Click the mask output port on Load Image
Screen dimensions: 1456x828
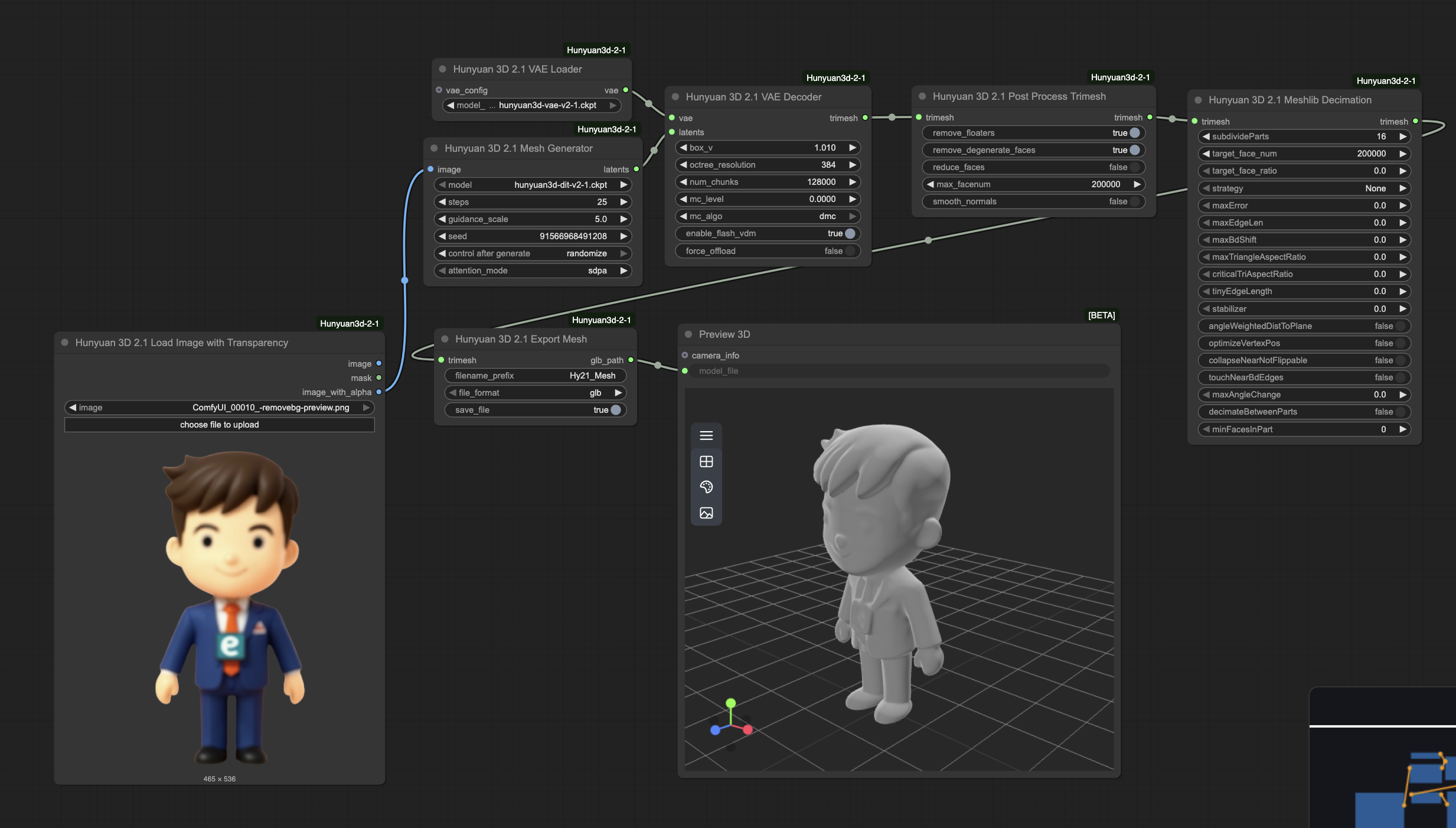click(x=379, y=378)
